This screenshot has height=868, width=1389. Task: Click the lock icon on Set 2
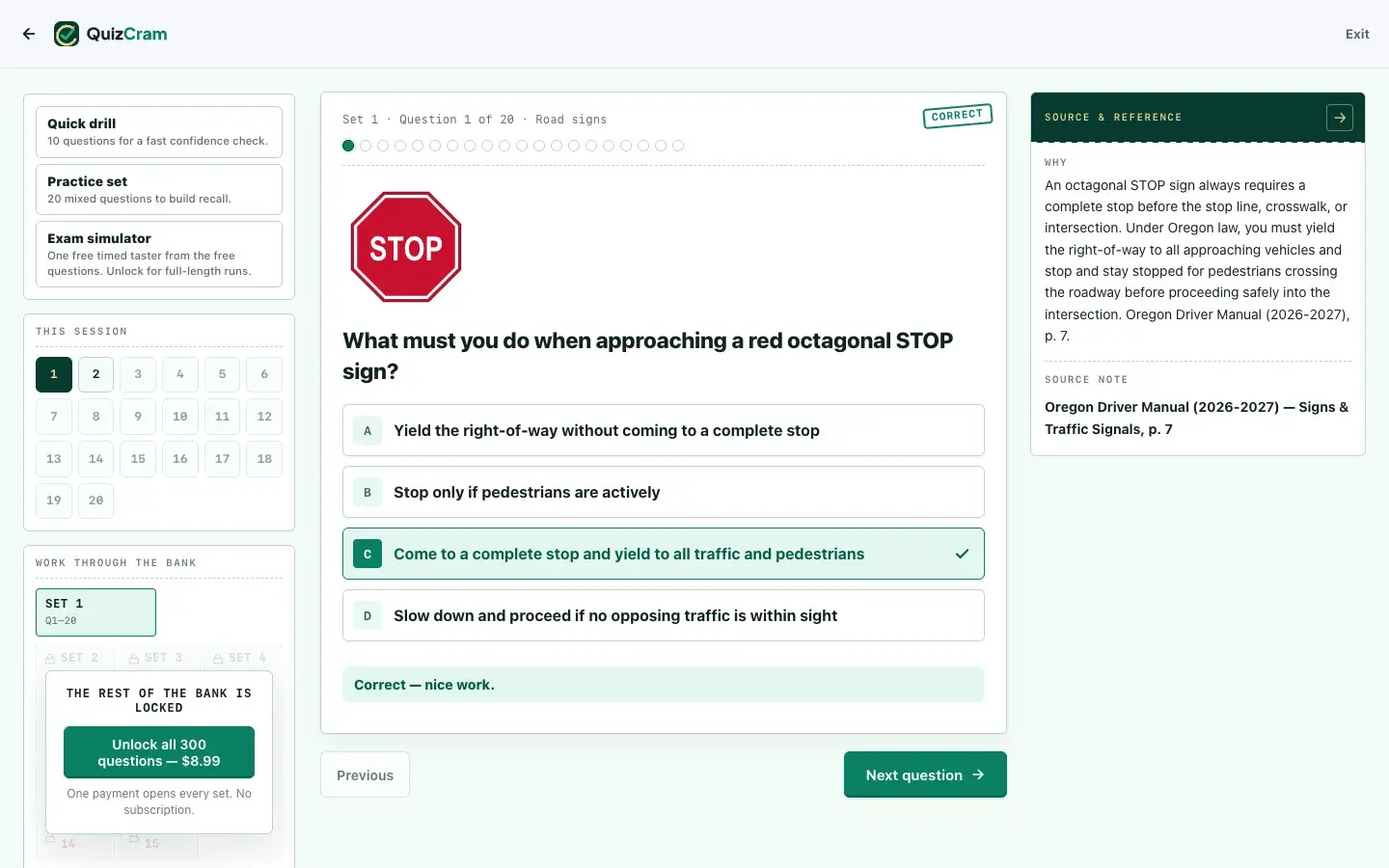point(50,658)
